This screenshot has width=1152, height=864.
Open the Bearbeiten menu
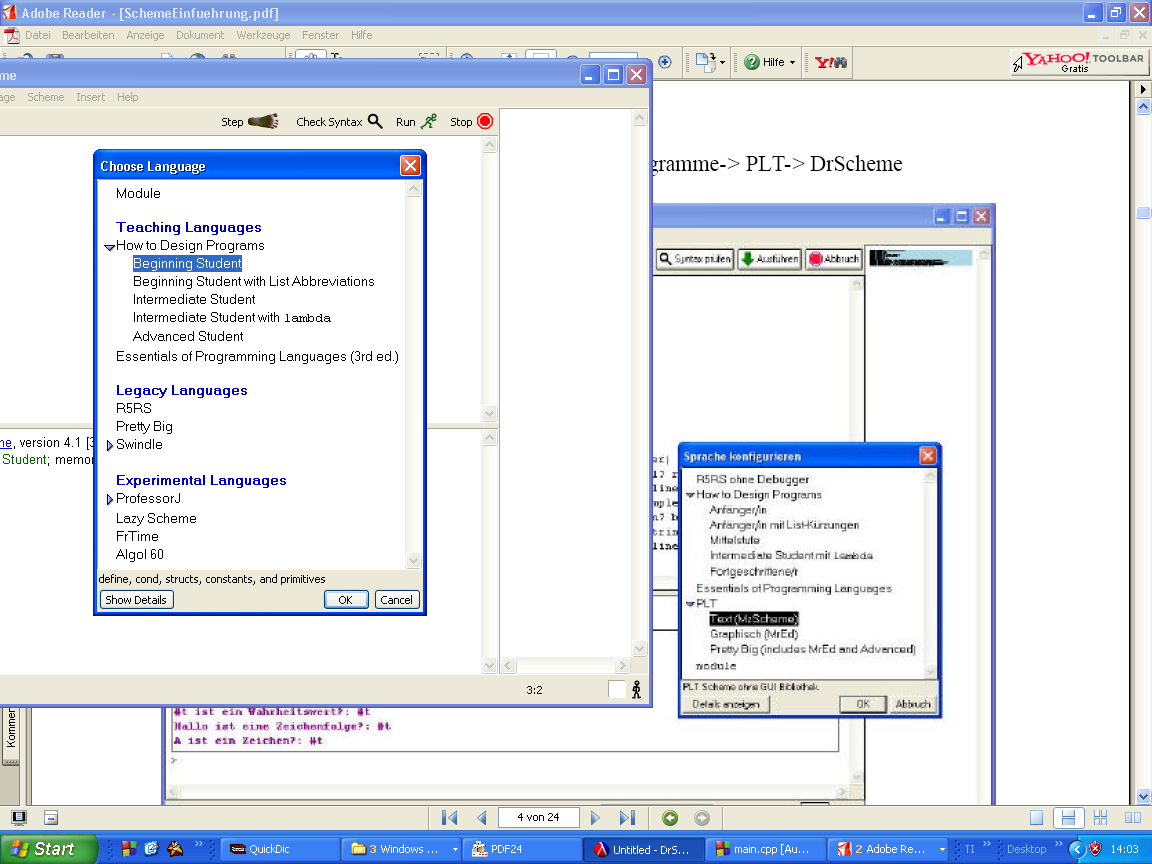tap(88, 35)
